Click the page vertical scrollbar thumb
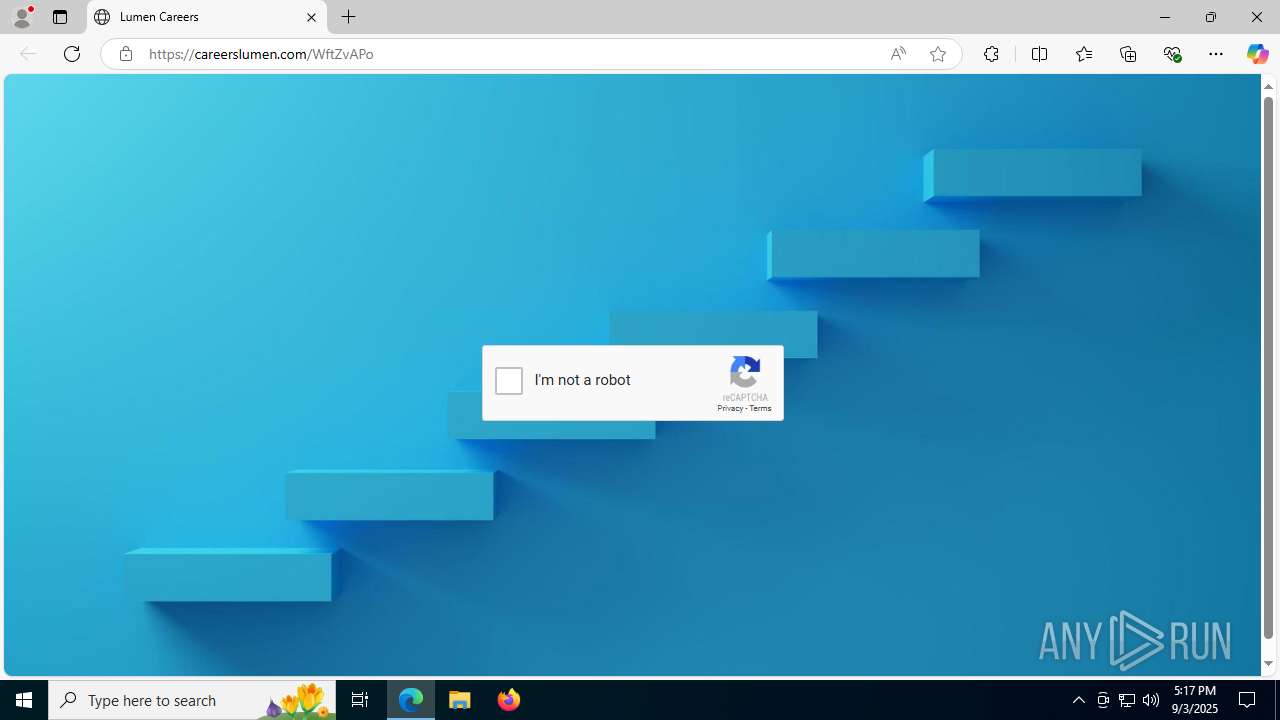This screenshot has height=720, width=1280. coord(1268,368)
